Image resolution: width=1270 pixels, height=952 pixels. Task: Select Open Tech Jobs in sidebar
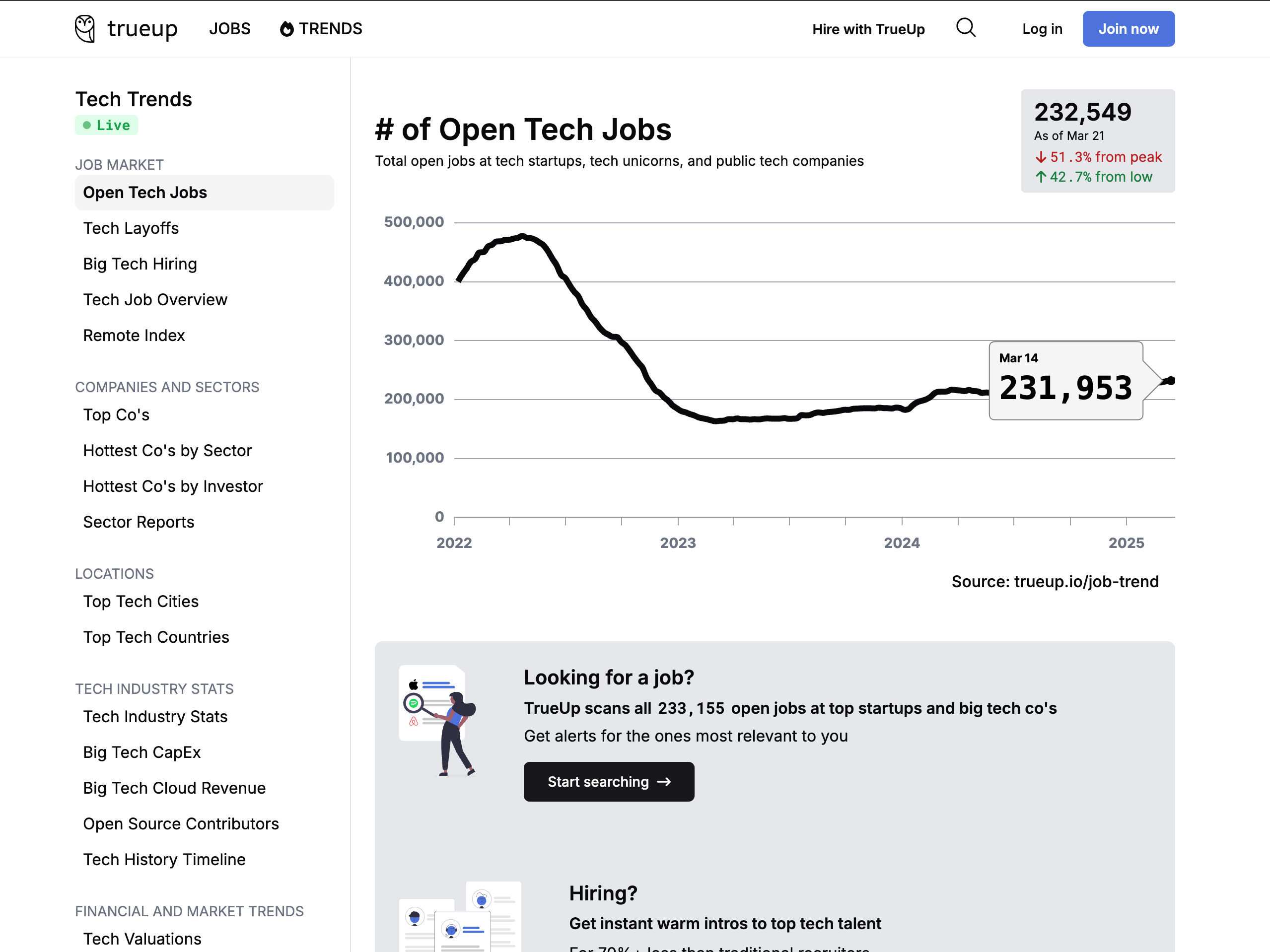[x=204, y=192]
